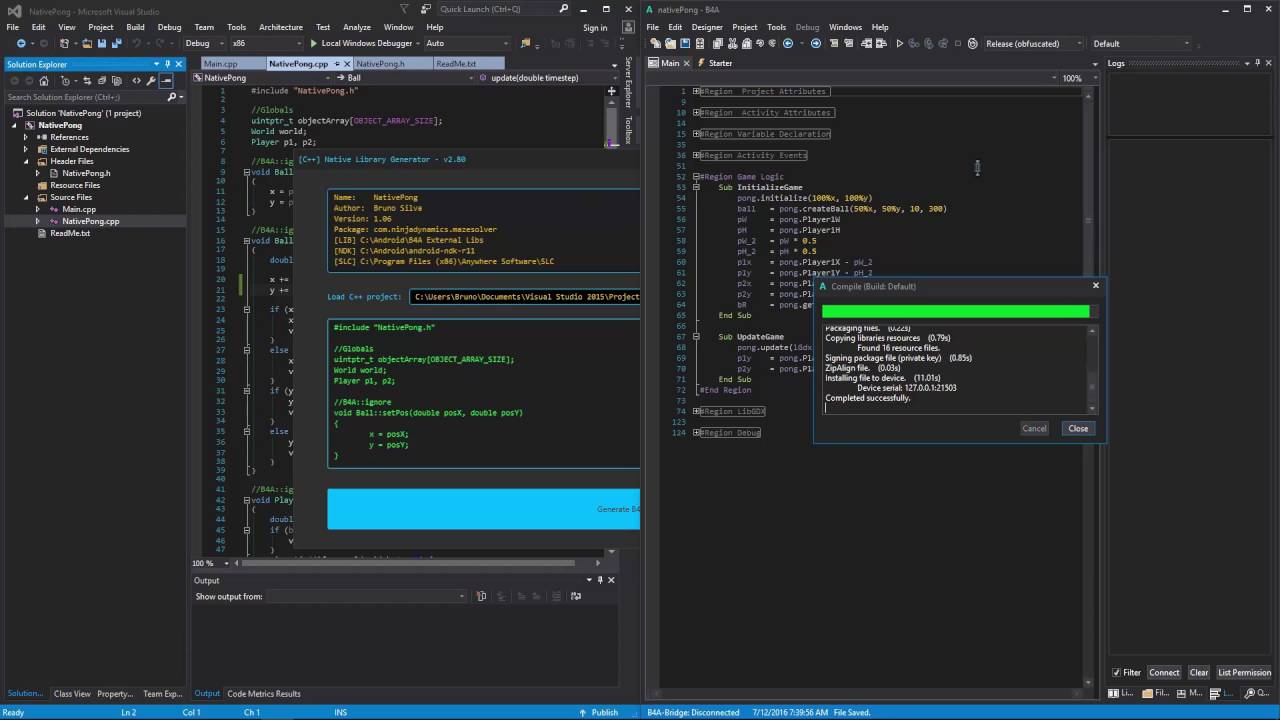Click Save All icon in Visual Studio toolbar
Screen dimensions: 1280x720
click(x=117, y=44)
